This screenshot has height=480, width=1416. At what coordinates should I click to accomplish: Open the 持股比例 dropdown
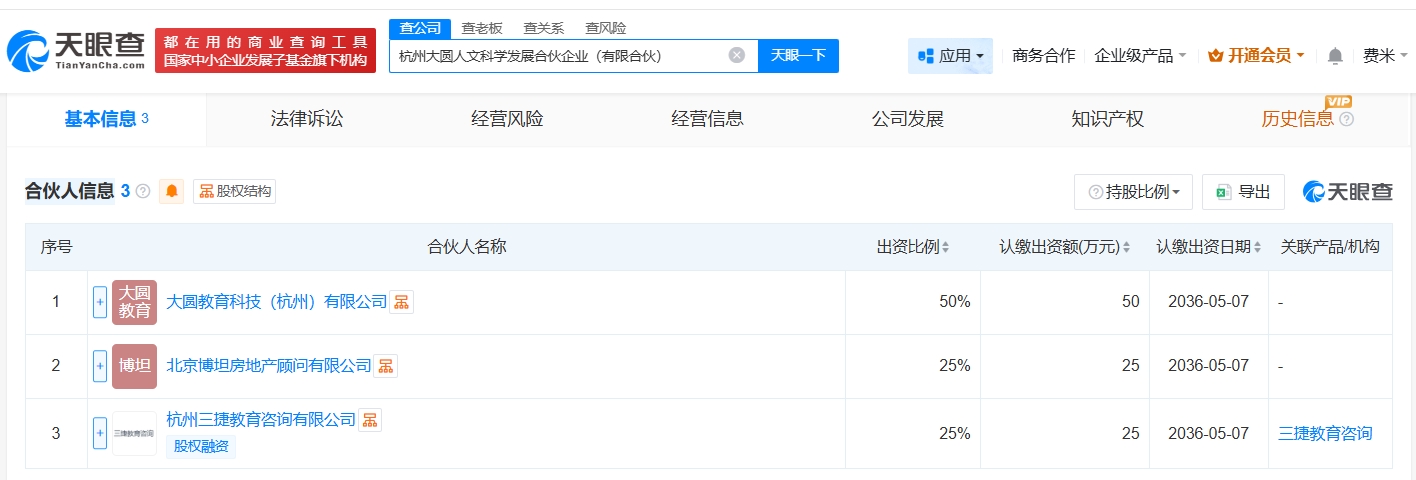1133,192
